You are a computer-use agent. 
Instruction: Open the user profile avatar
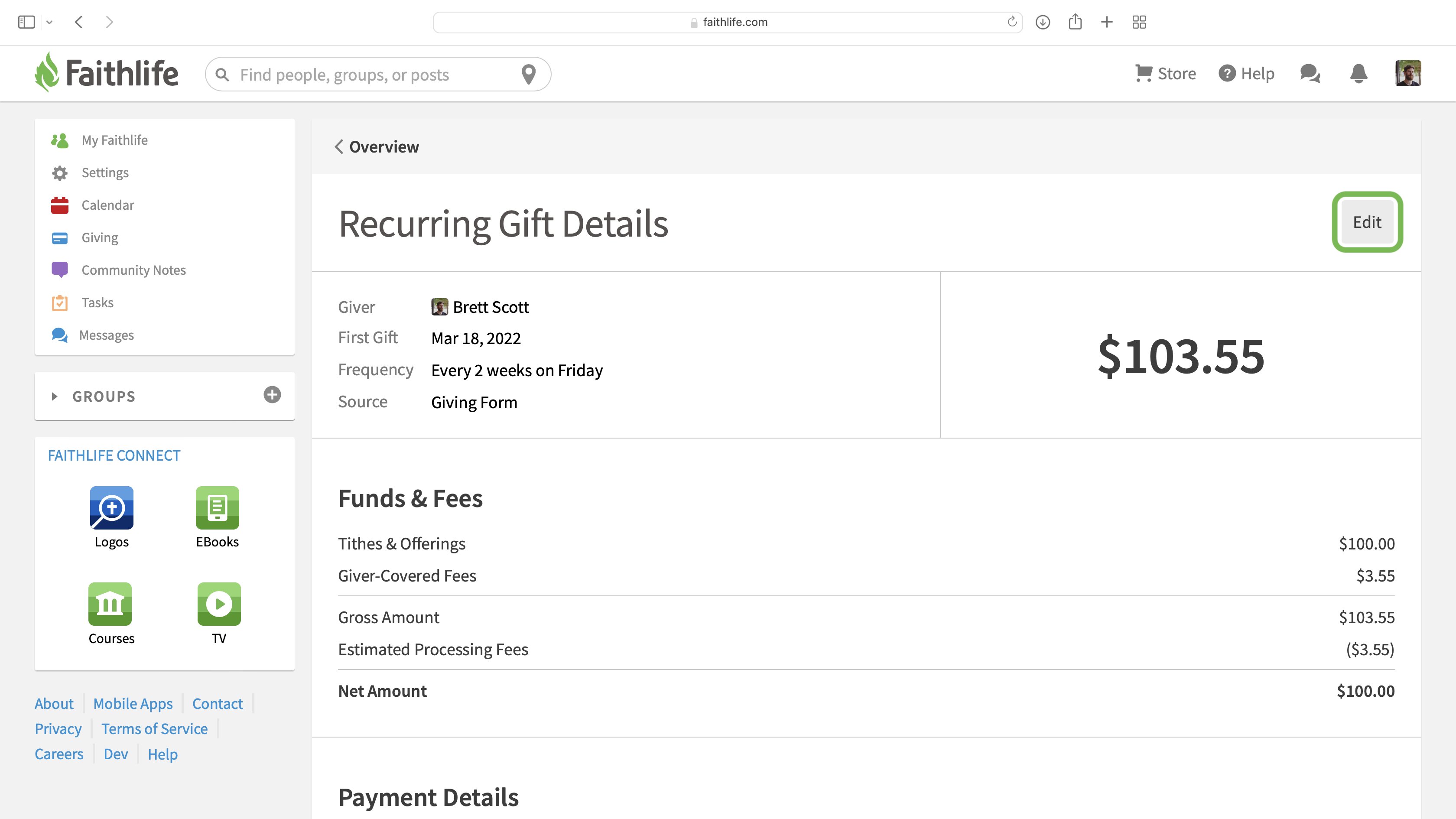(x=1407, y=74)
